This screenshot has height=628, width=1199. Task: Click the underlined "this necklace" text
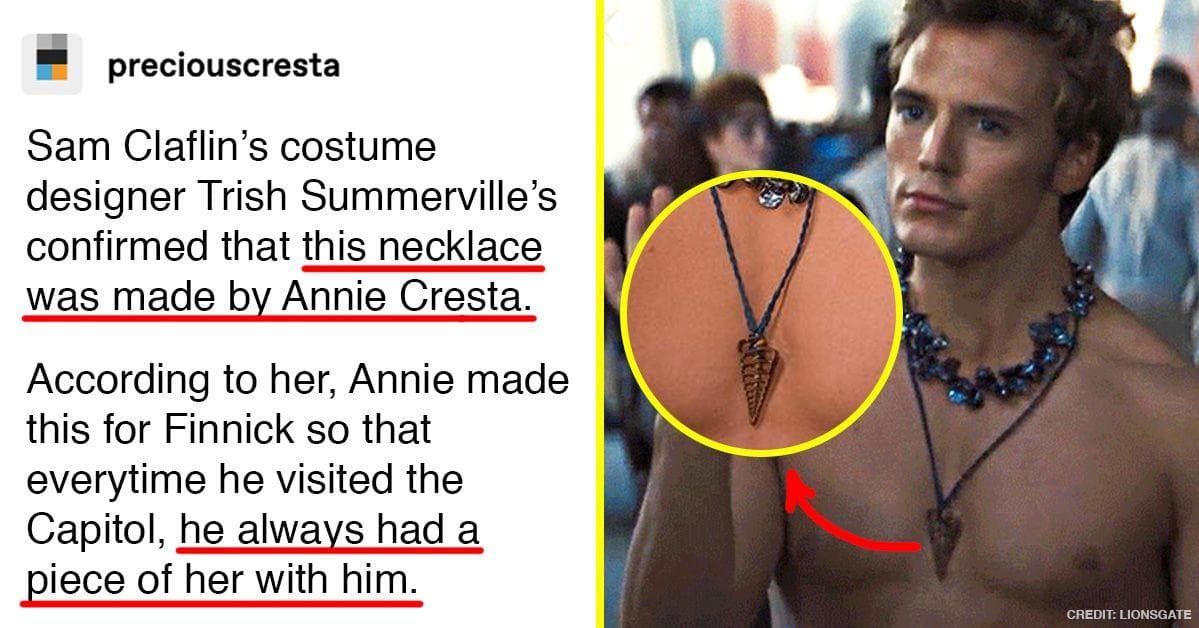pyautogui.click(x=423, y=247)
